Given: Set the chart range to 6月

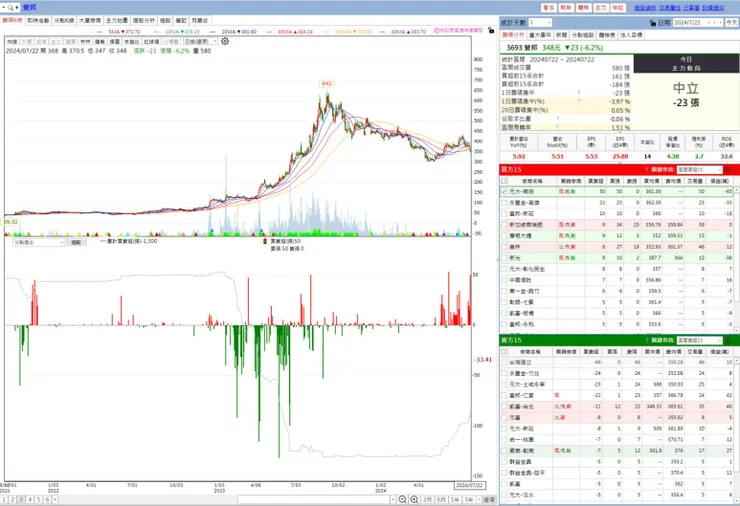Looking at the screenshot, I should (x=441, y=499).
